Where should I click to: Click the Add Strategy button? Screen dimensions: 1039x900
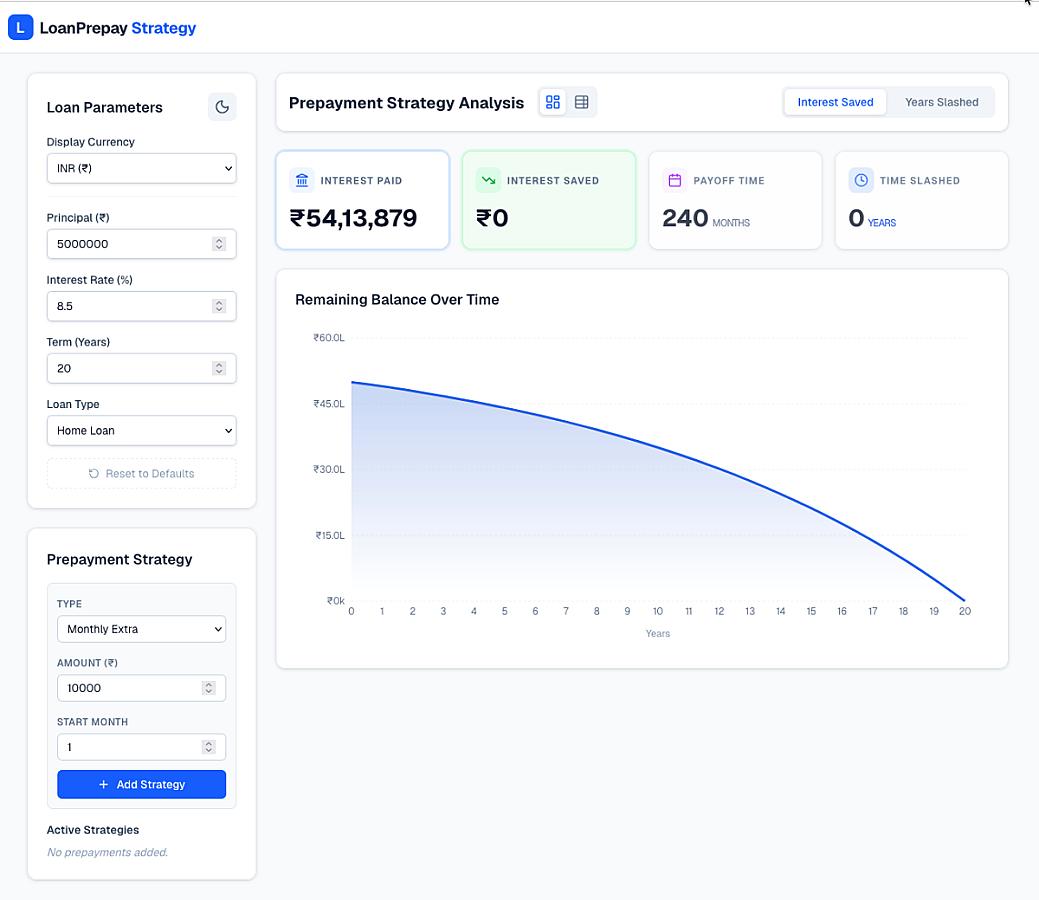(x=142, y=784)
